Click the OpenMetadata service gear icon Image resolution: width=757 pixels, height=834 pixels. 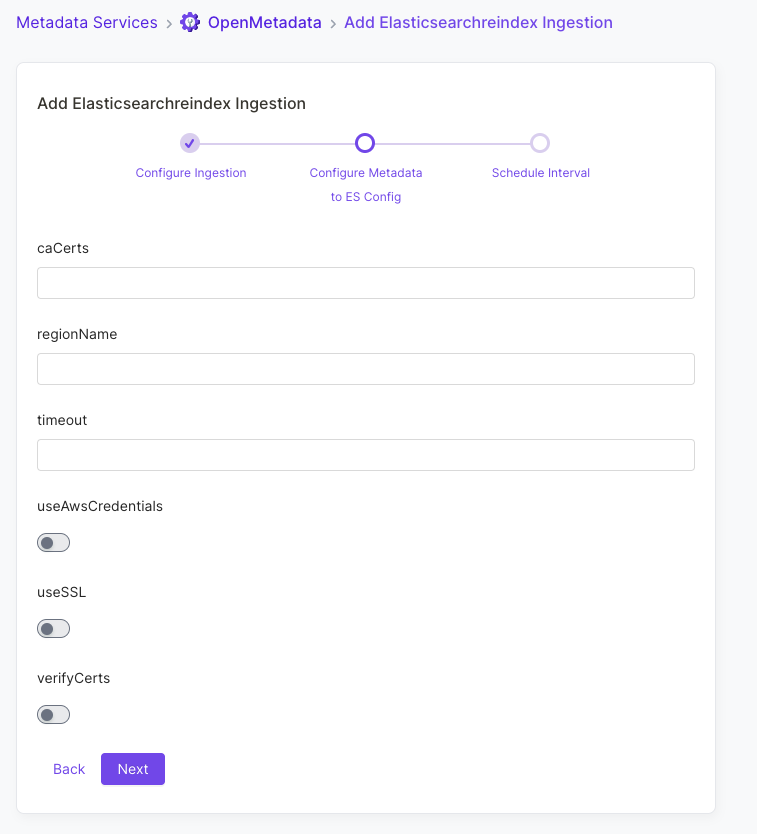tap(189, 22)
